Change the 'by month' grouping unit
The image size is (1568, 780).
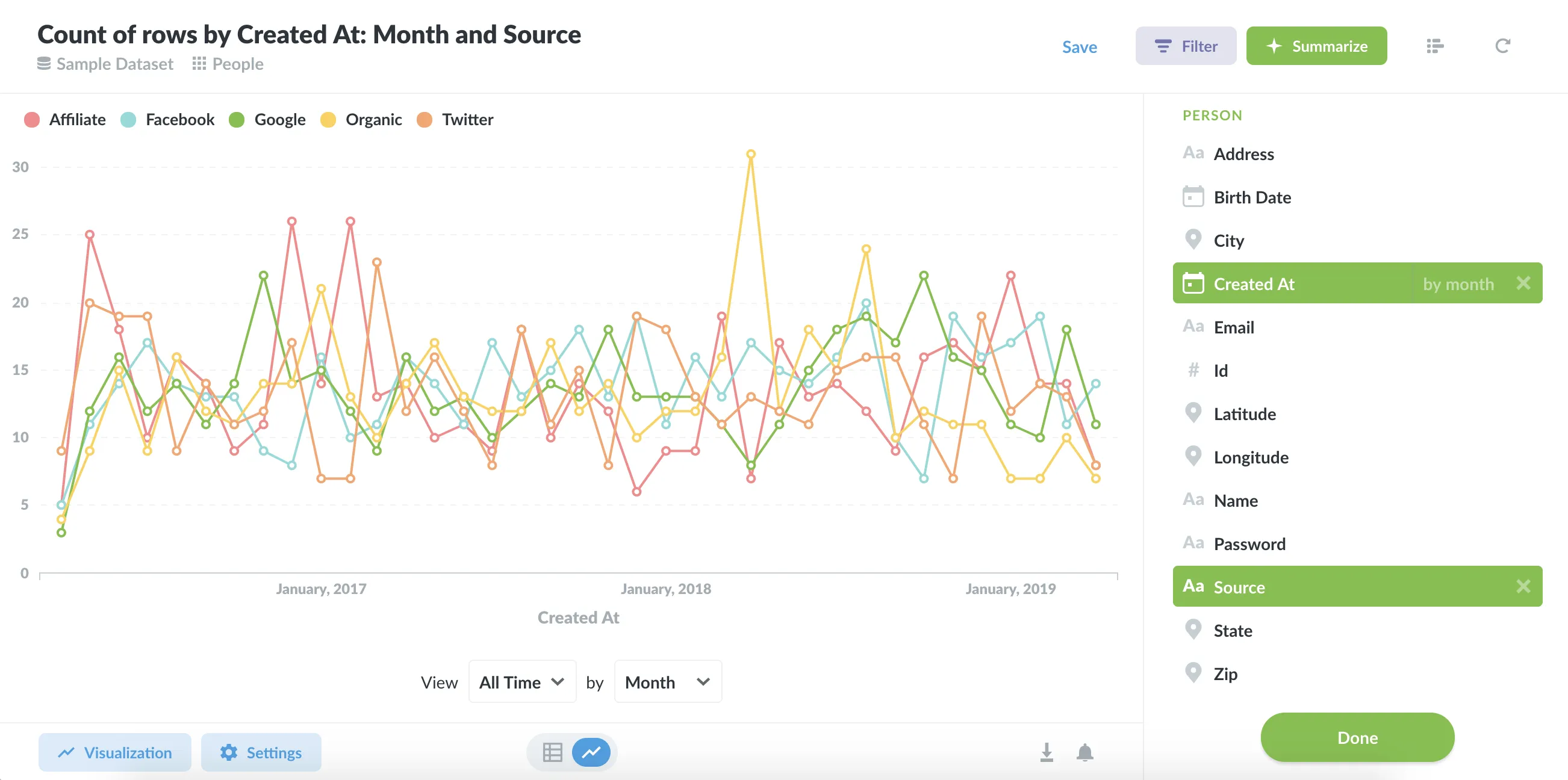[1458, 284]
